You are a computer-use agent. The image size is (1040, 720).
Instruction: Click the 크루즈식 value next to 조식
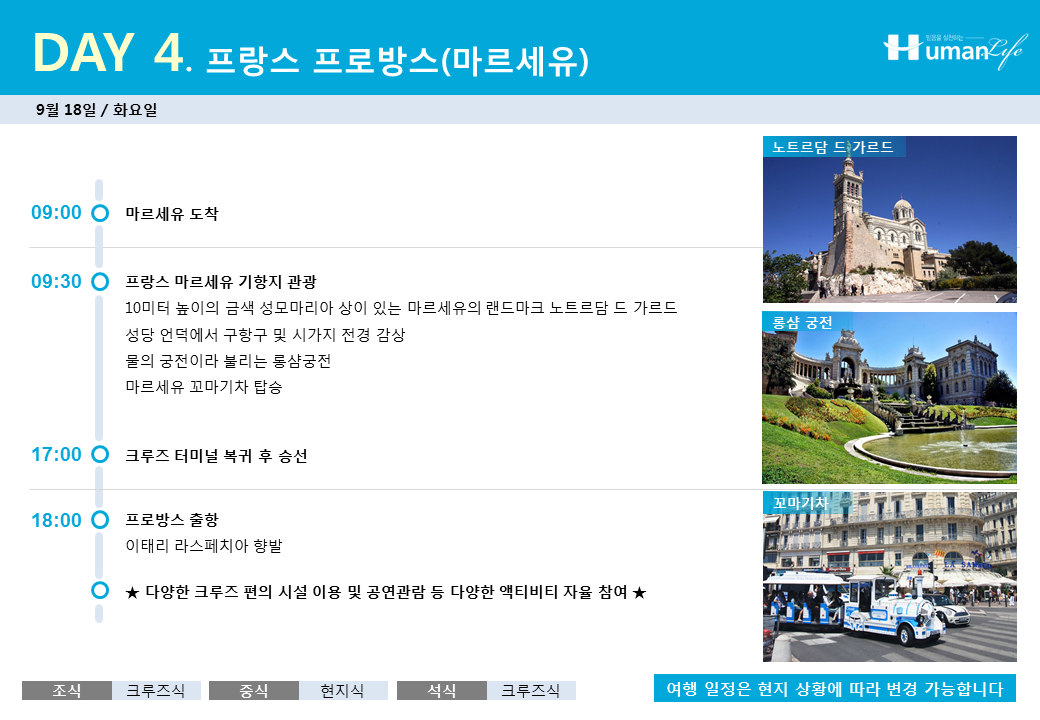(x=156, y=690)
